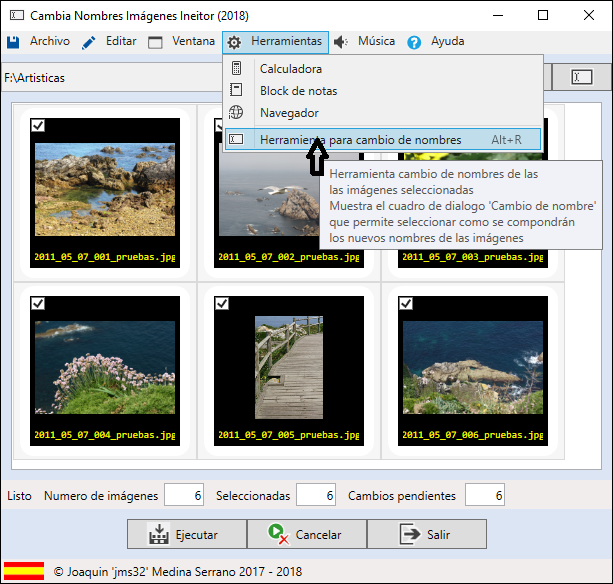Click the F:\Artisticas path text
The width and height of the screenshot is (613, 584).
pos(34,78)
